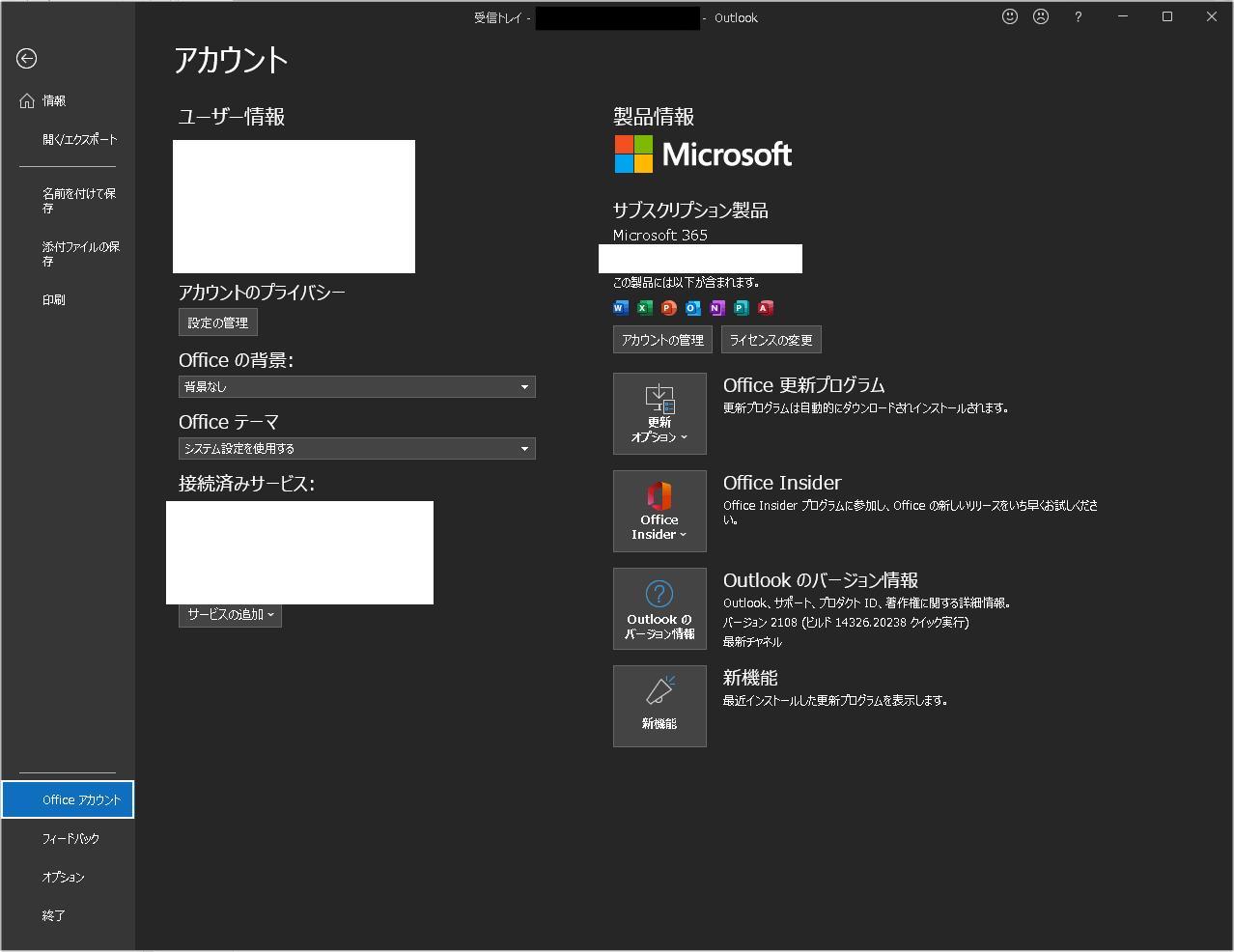Click Outlook のバージョン情報 button

pyautogui.click(x=659, y=608)
